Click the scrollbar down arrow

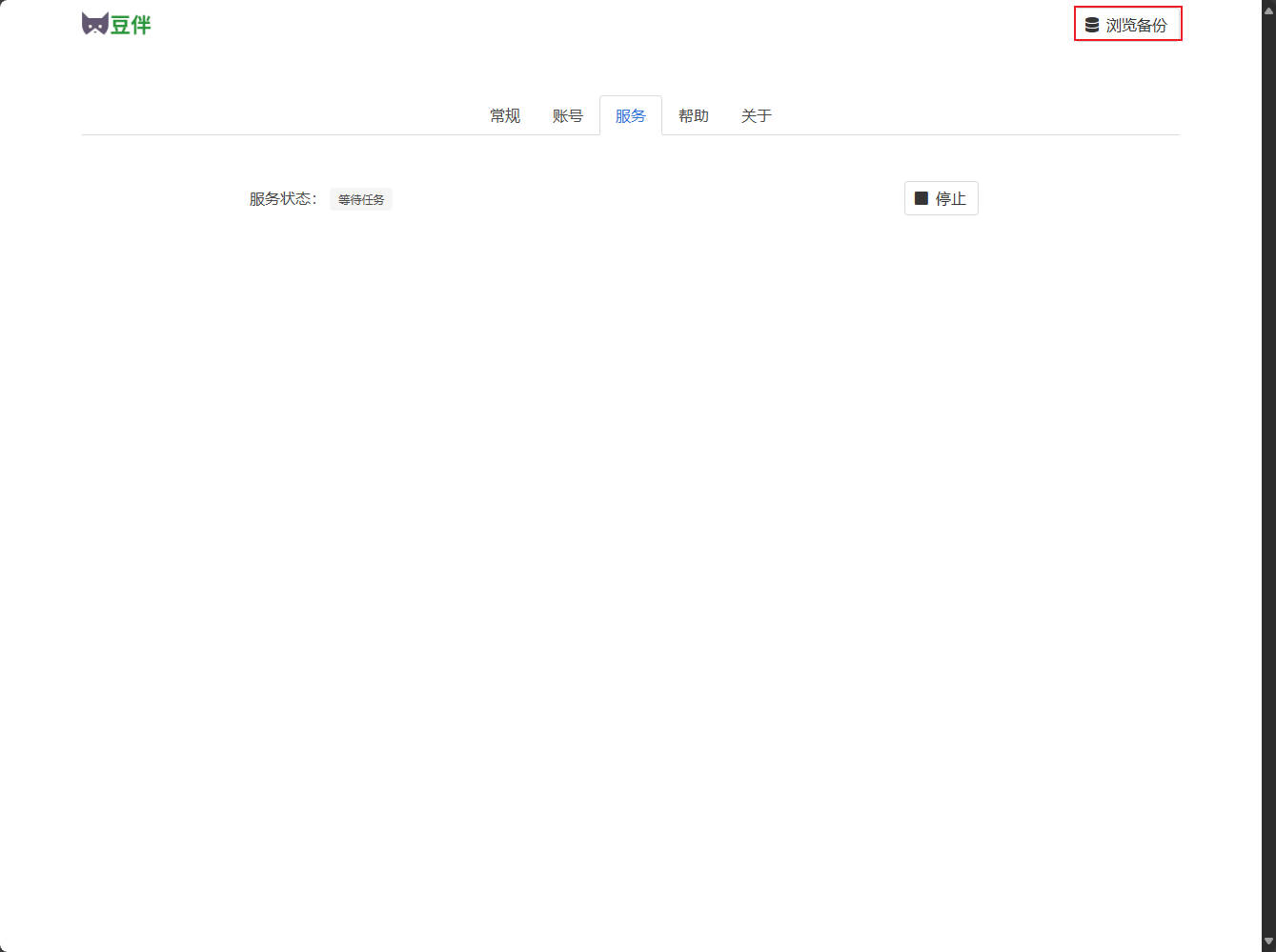pyautogui.click(x=1268, y=942)
